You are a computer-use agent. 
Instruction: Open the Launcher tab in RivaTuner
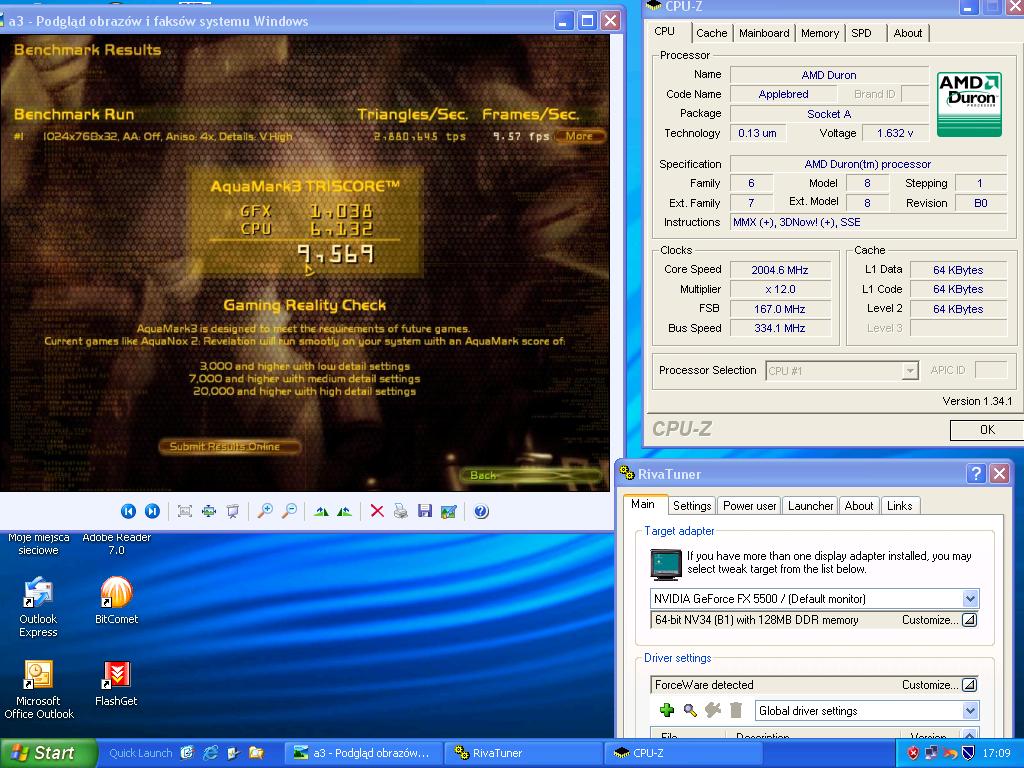[x=810, y=505]
